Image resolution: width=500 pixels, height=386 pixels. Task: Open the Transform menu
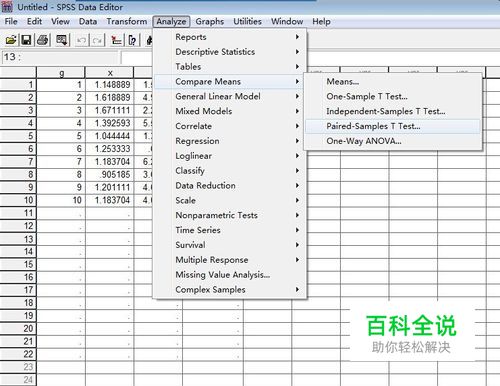coord(127,21)
